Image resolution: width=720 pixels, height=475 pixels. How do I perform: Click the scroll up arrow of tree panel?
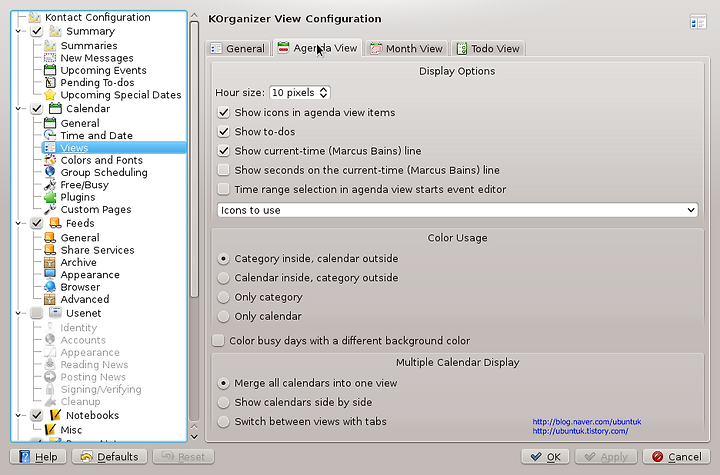click(194, 16)
